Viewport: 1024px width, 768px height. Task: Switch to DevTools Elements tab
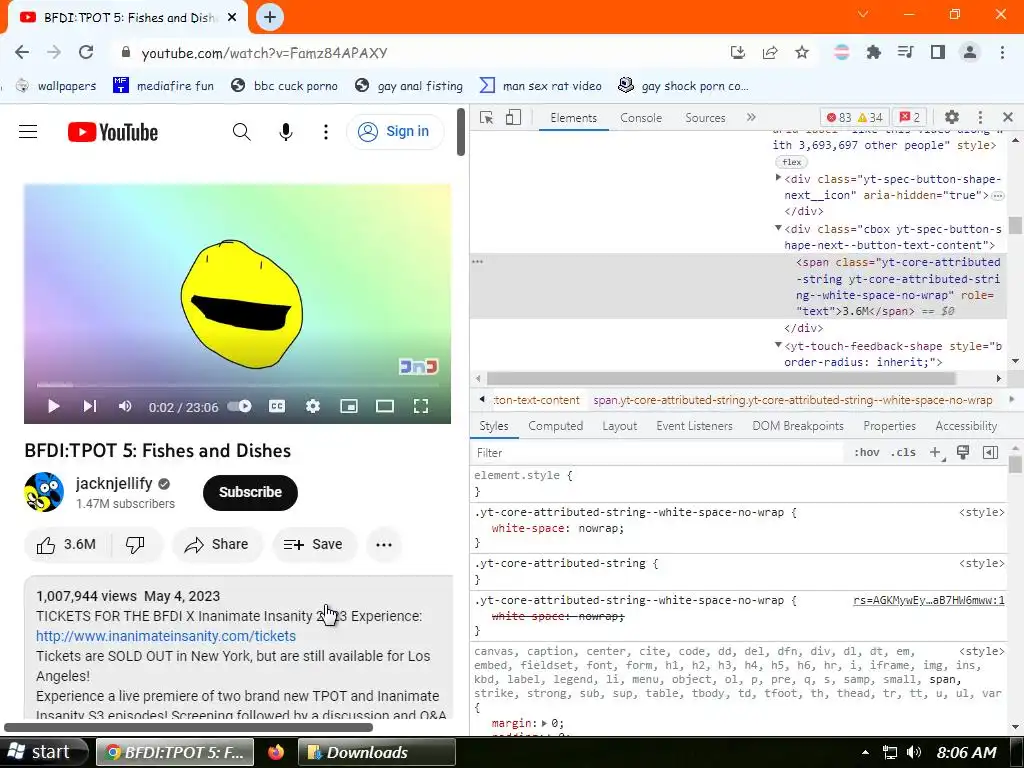[573, 118]
